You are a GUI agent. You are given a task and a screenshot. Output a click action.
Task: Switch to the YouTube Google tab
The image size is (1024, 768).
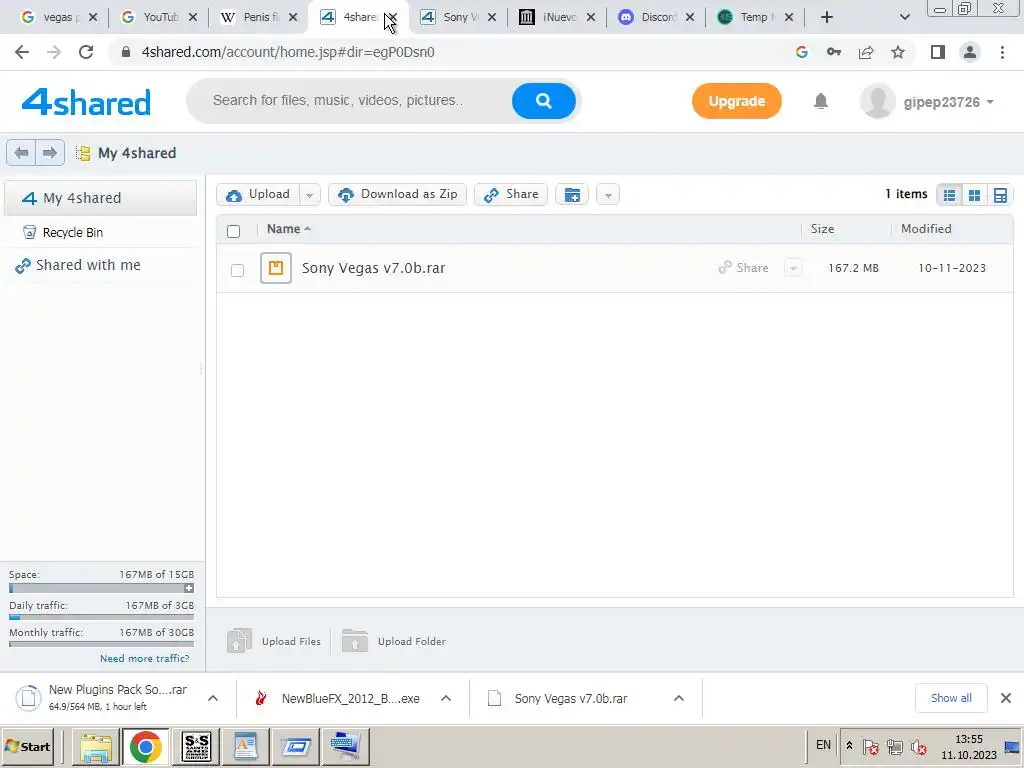click(x=158, y=17)
